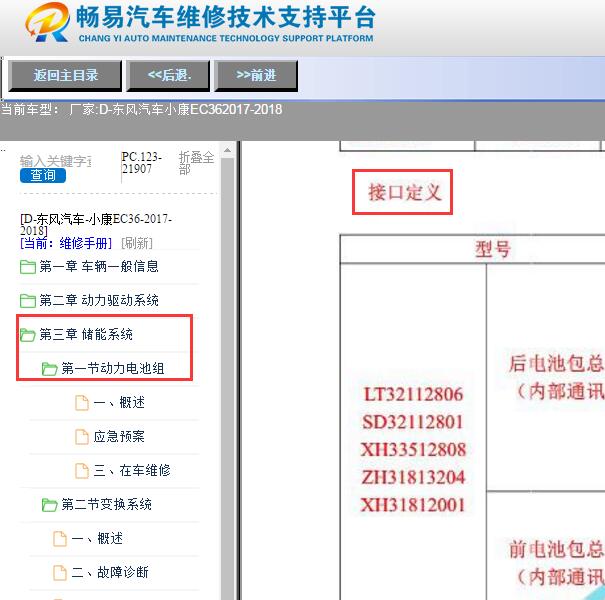605x600 pixels.
Task: Click the blue 查询 search button
Action: click(x=43, y=176)
